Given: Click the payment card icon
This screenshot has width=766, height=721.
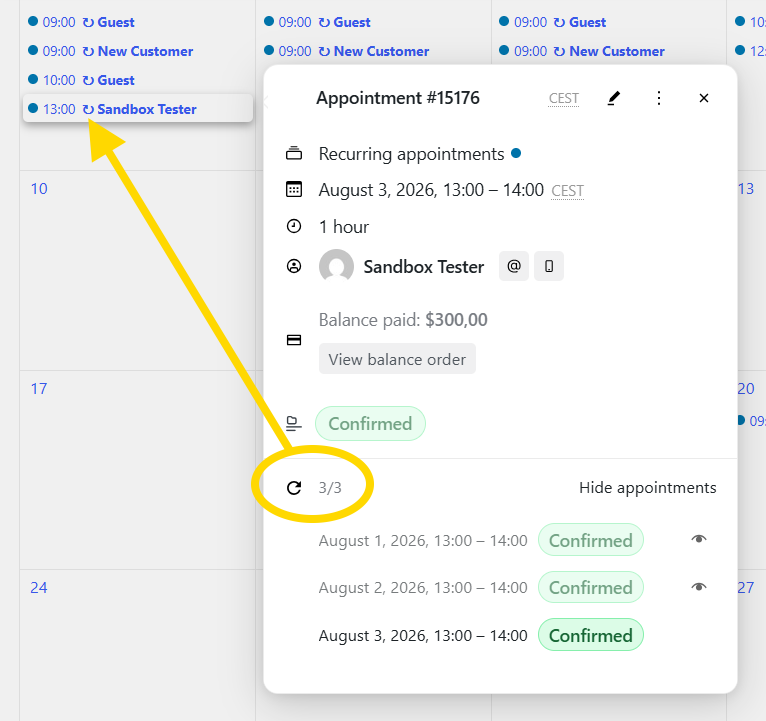Looking at the screenshot, I should [x=294, y=340].
